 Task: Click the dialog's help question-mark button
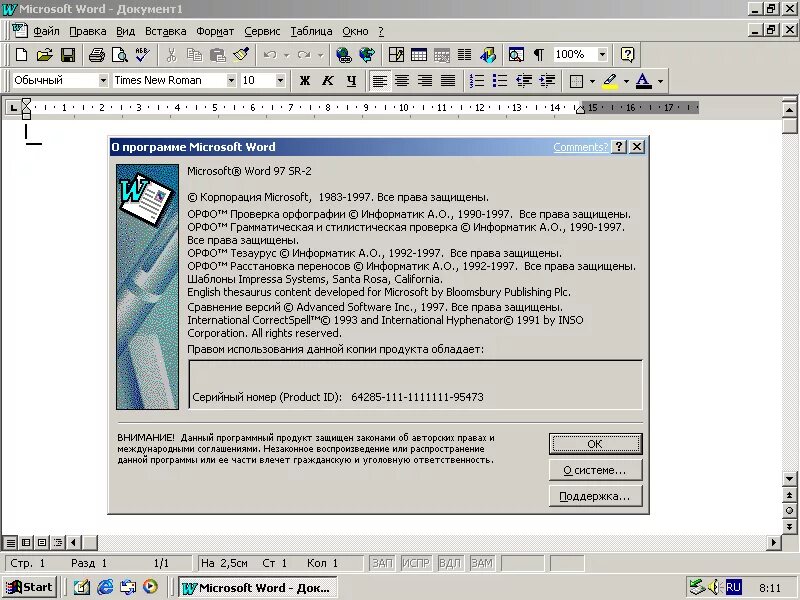pyautogui.click(x=619, y=147)
